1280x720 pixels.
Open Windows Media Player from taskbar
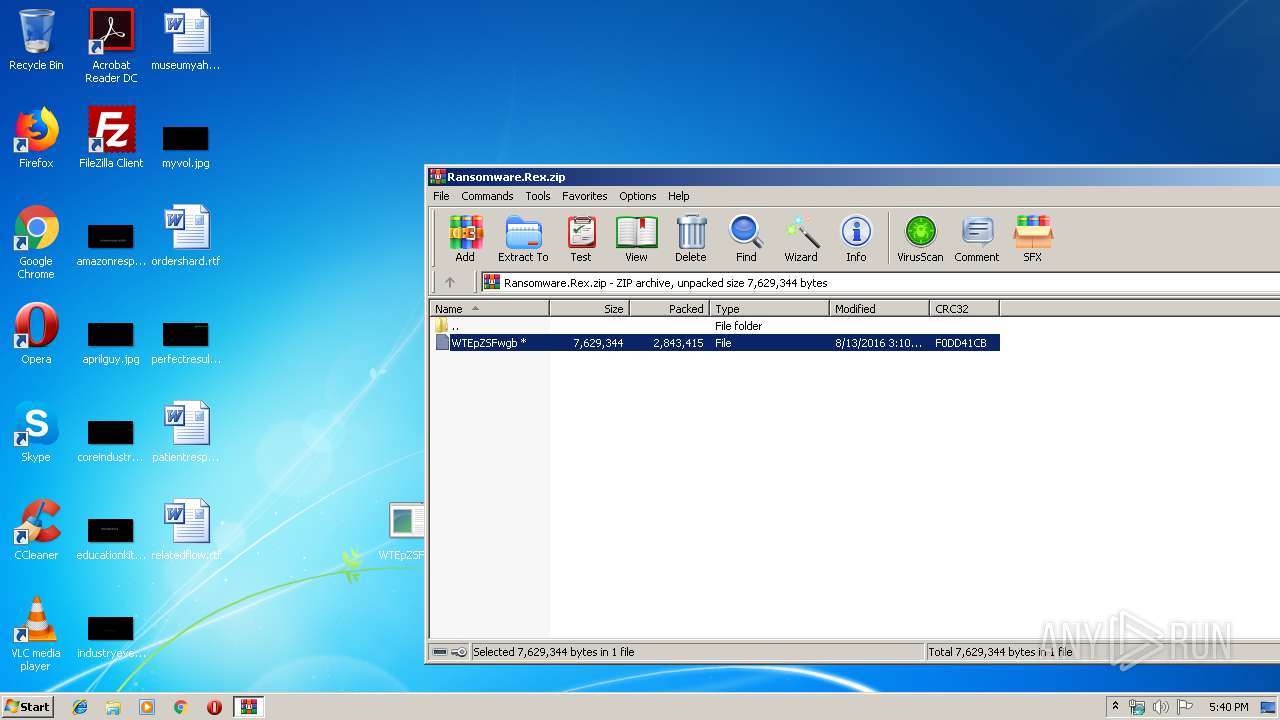(147, 707)
